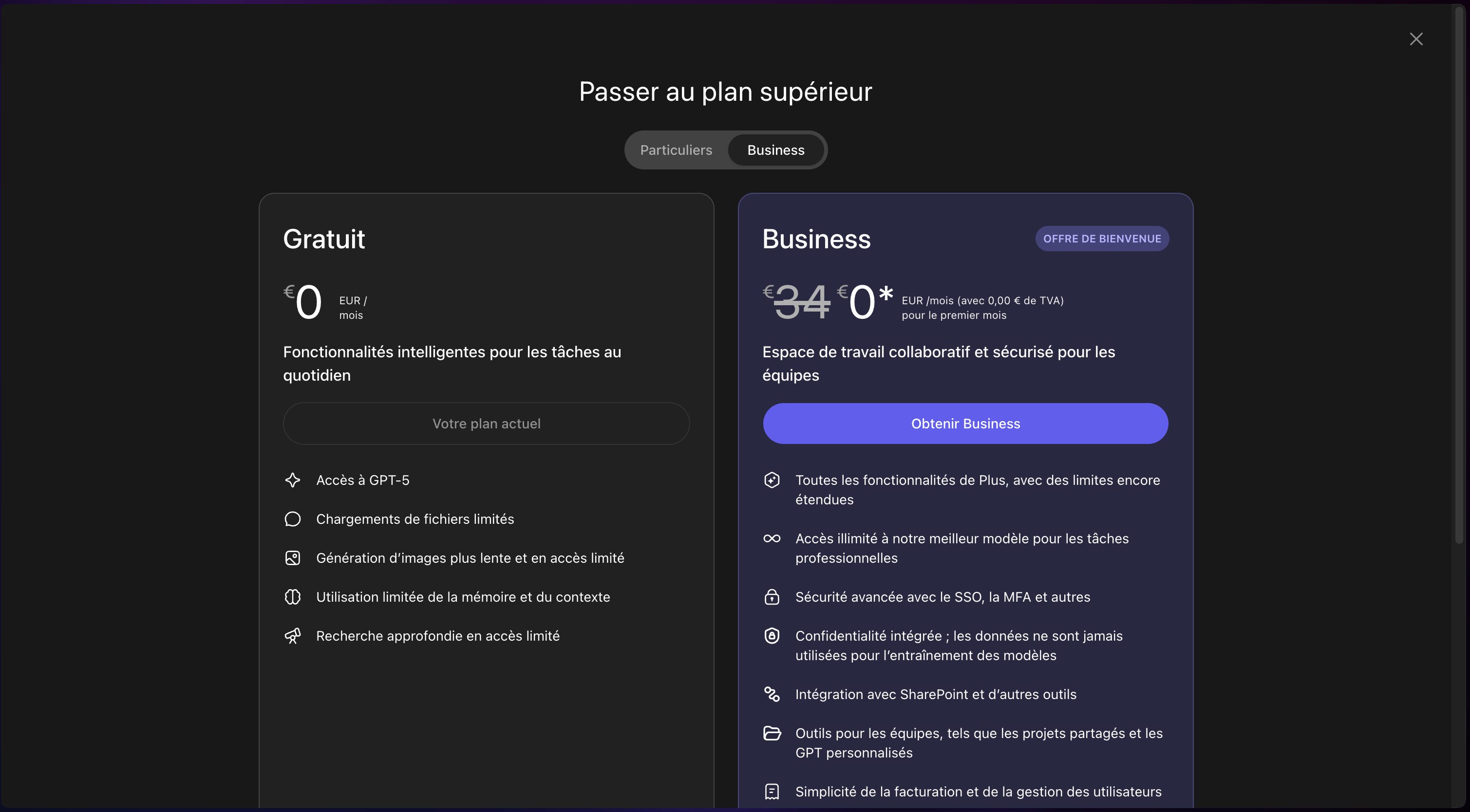This screenshot has height=812, width=1470.
Task: Click the struck-through €34 price
Action: (x=801, y=302)
